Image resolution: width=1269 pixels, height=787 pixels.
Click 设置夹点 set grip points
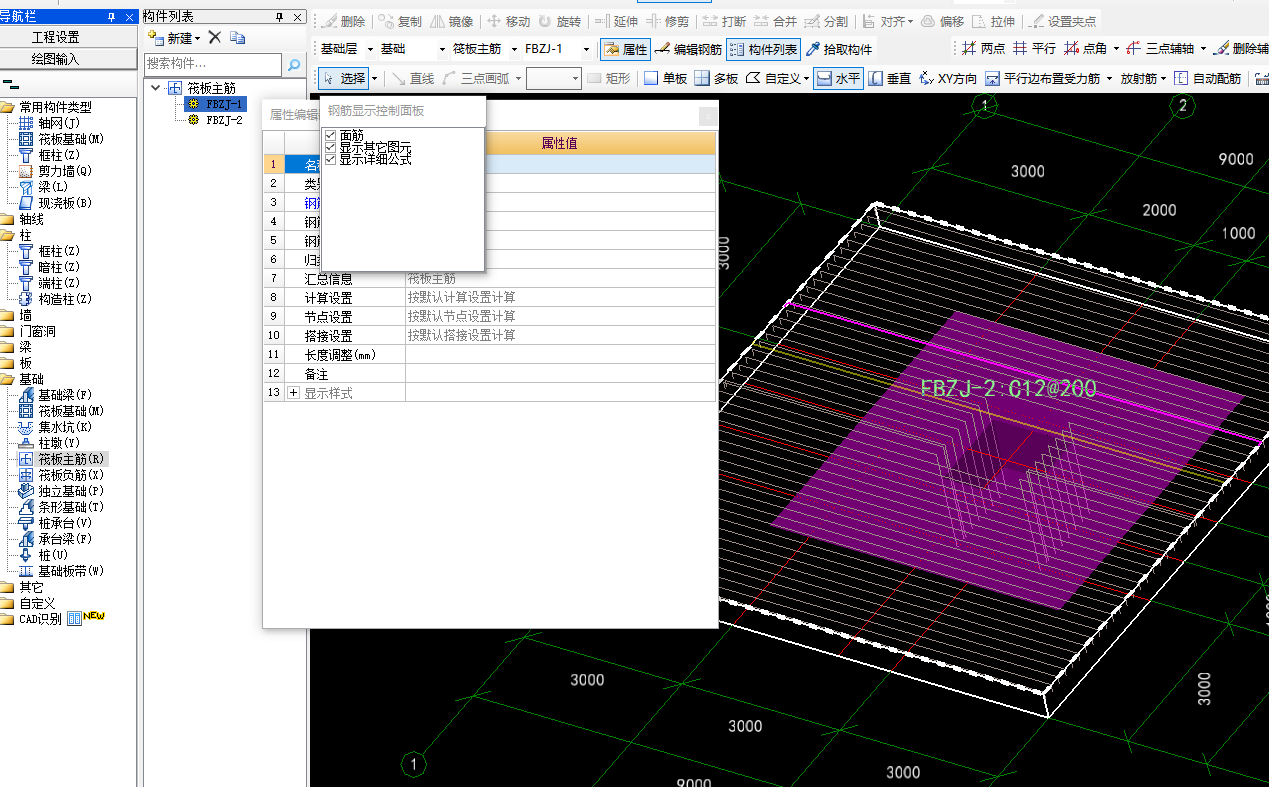(1063, 21)
